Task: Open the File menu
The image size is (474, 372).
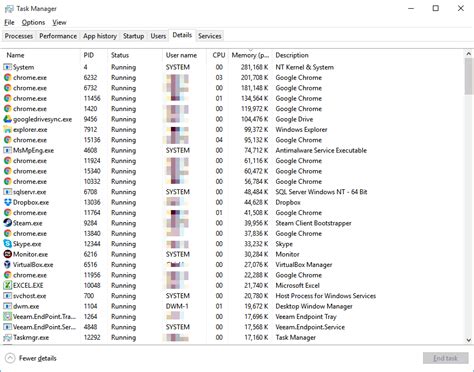Action: pyautogui.click(x=9, y=22)
